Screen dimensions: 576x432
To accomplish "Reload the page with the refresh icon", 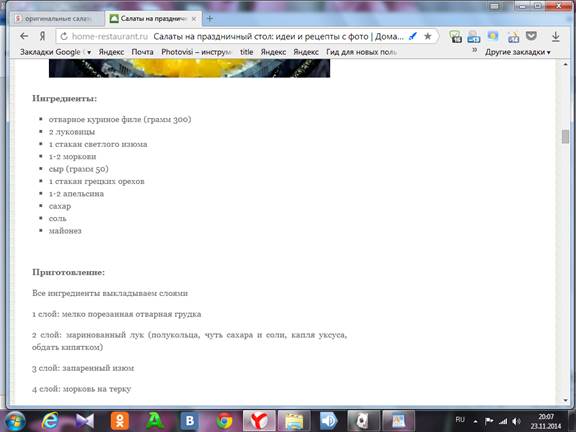I will click(x=64, y=36).
